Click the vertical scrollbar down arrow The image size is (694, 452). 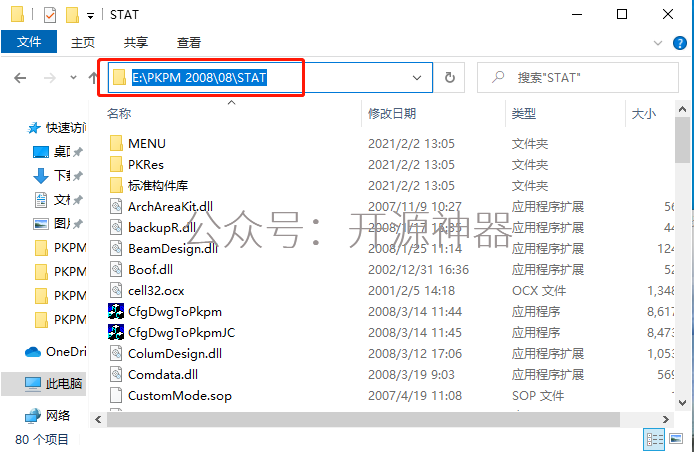pyautogui.click(x=682, y=403)
